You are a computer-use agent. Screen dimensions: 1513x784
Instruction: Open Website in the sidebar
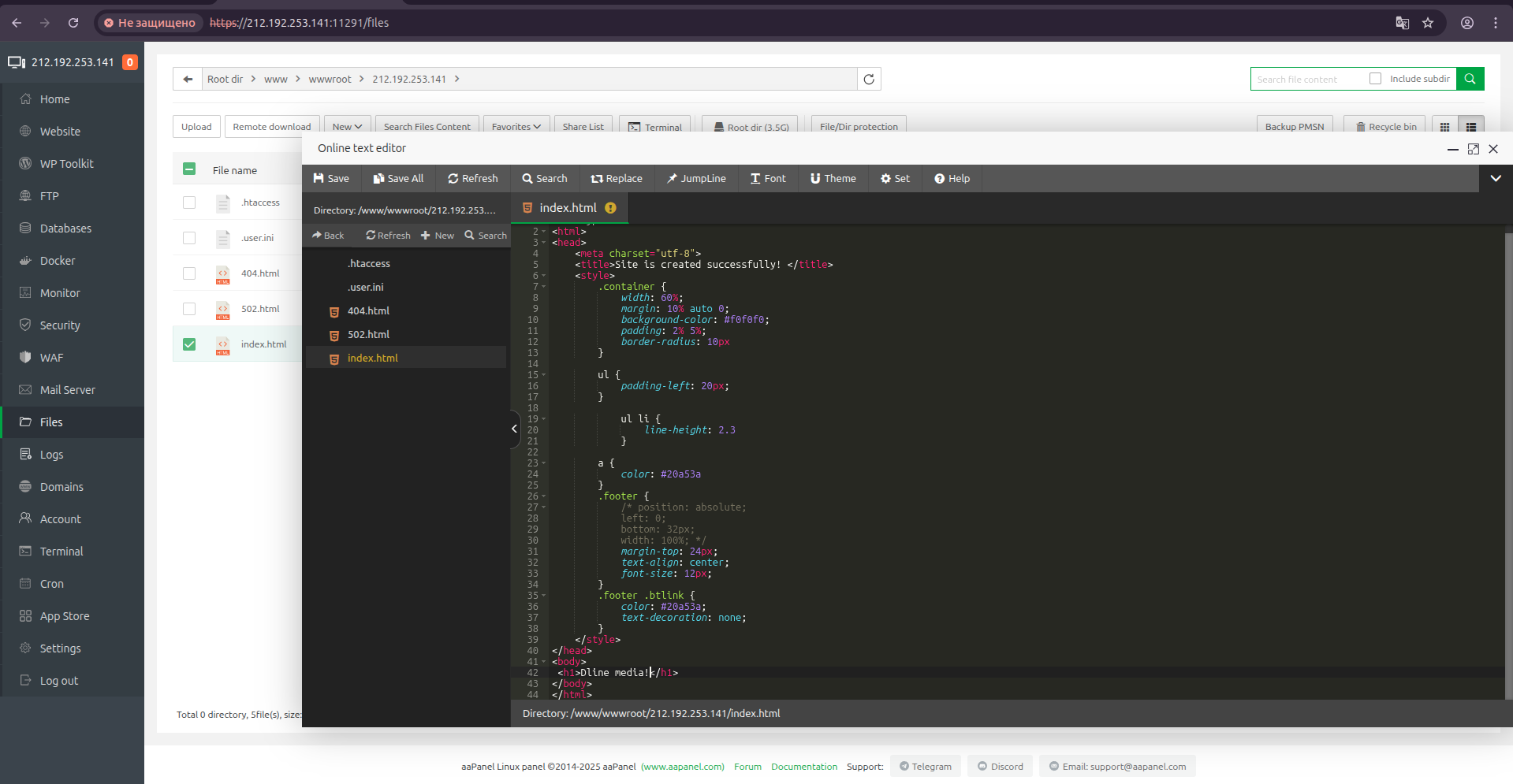pyautogui.click(x=73, y=132)
